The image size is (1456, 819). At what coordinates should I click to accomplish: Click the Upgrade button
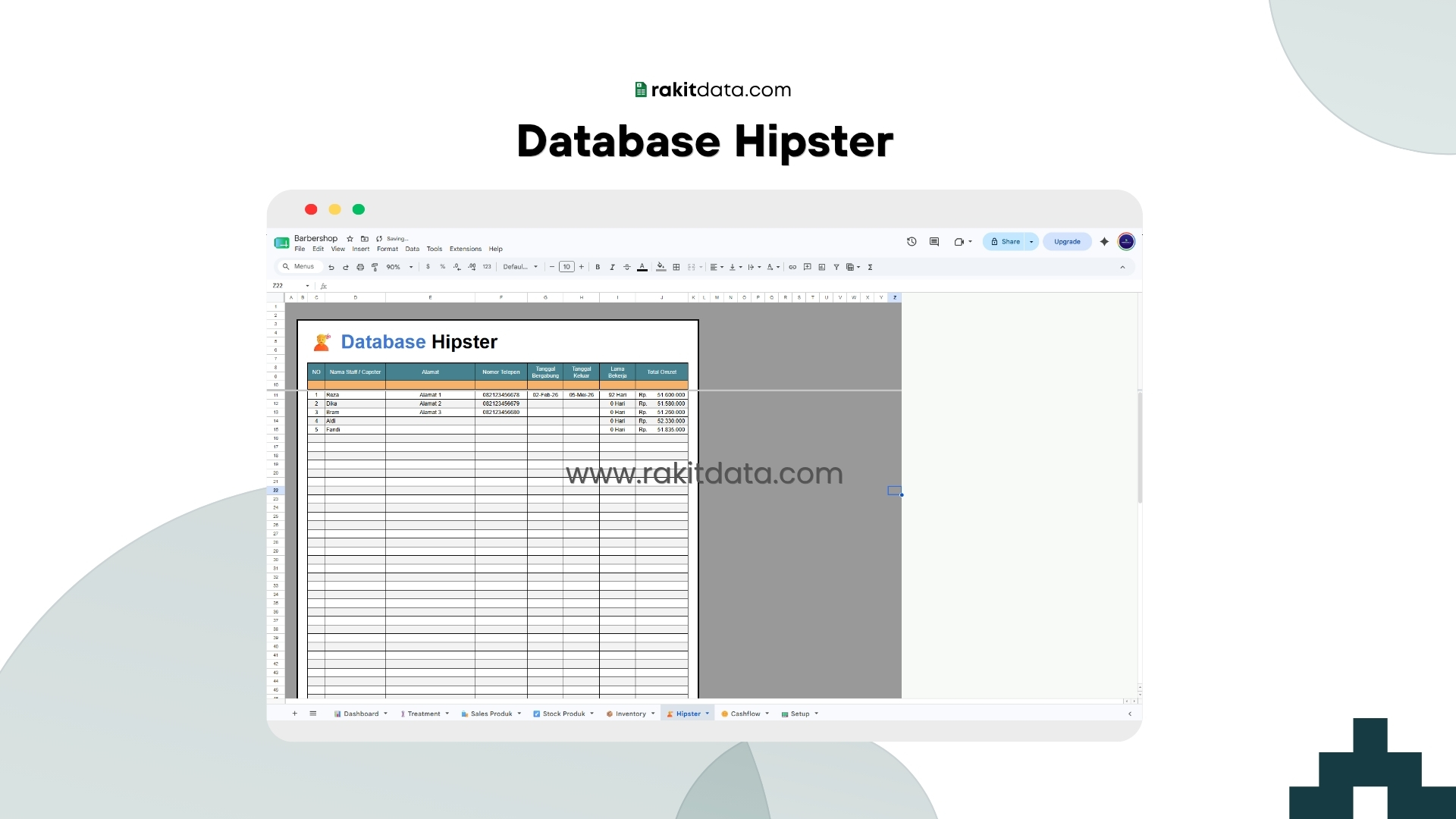pyautogui.click(x=1067, y=242)
